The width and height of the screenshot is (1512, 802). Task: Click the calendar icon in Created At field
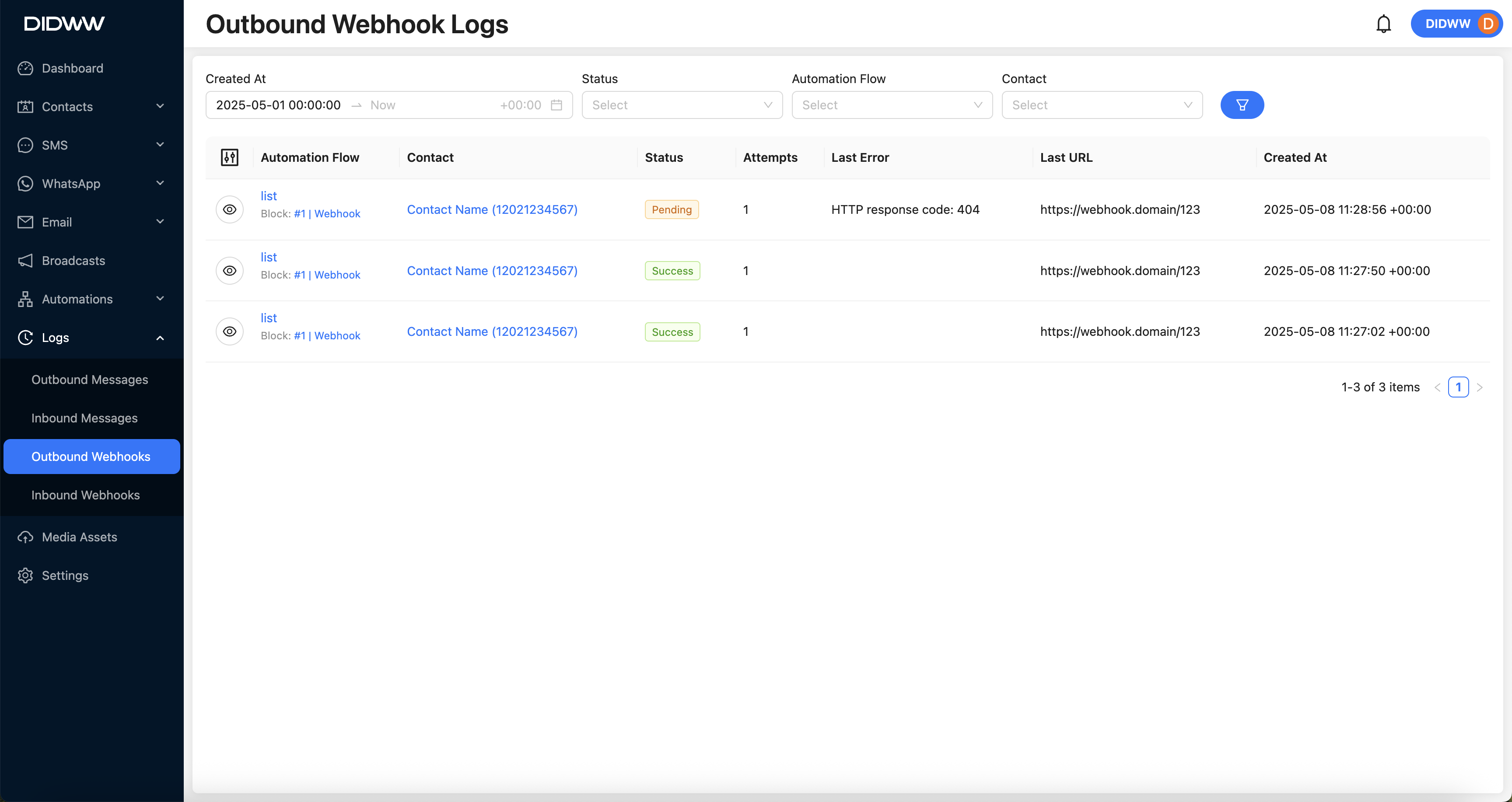coord(556,105)
